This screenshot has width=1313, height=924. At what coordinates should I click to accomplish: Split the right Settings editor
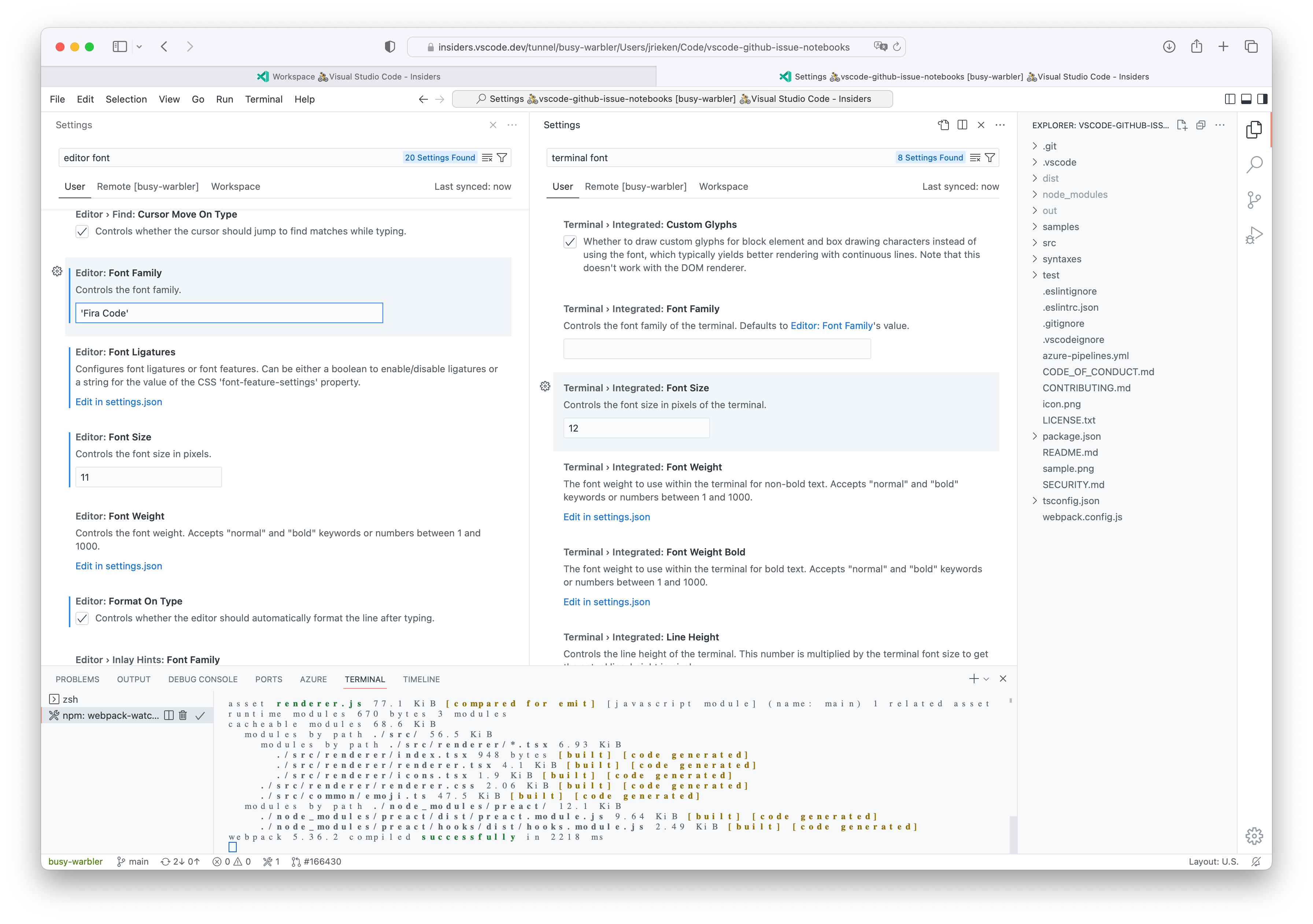click(962, 125)
